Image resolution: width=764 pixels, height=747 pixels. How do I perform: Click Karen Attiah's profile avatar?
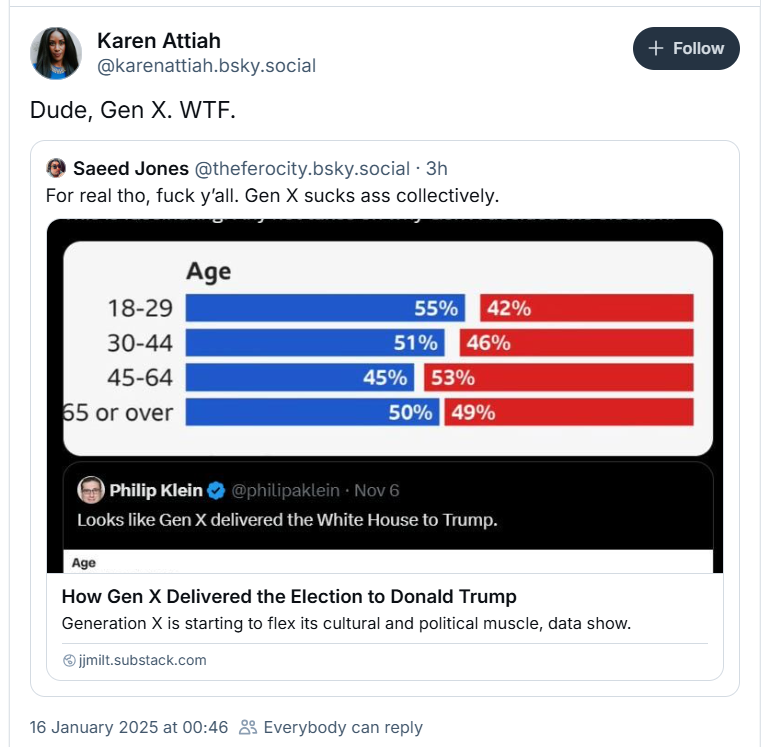(x=56, y=53)
